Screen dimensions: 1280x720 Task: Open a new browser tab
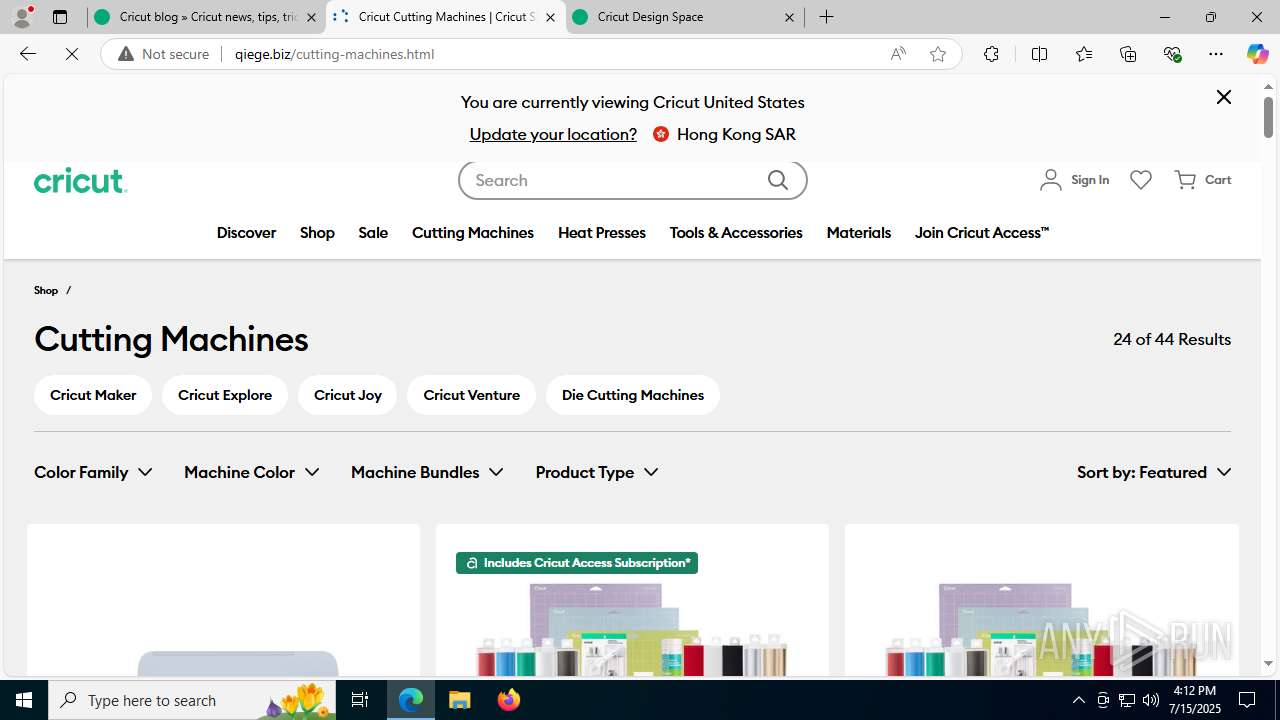coord(826,17)
